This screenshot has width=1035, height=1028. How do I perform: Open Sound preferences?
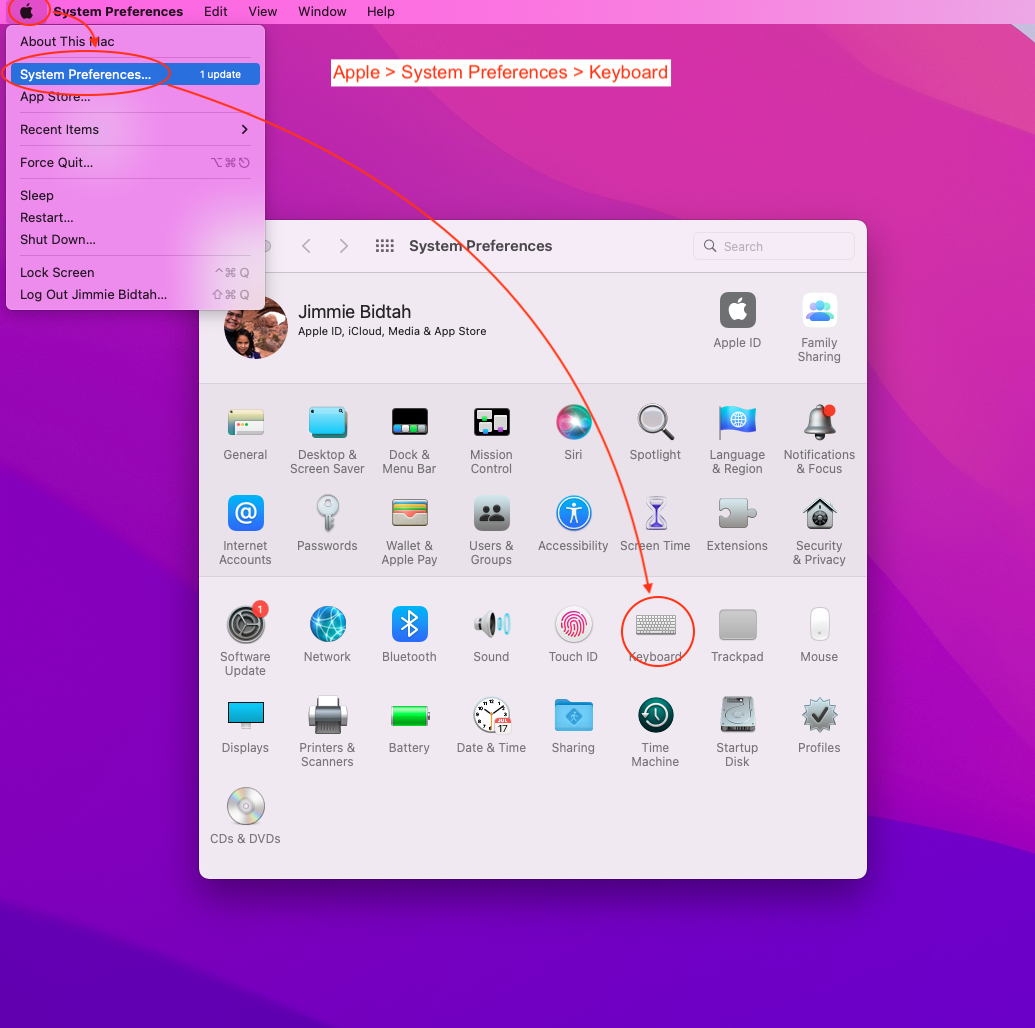click(491, 634)
